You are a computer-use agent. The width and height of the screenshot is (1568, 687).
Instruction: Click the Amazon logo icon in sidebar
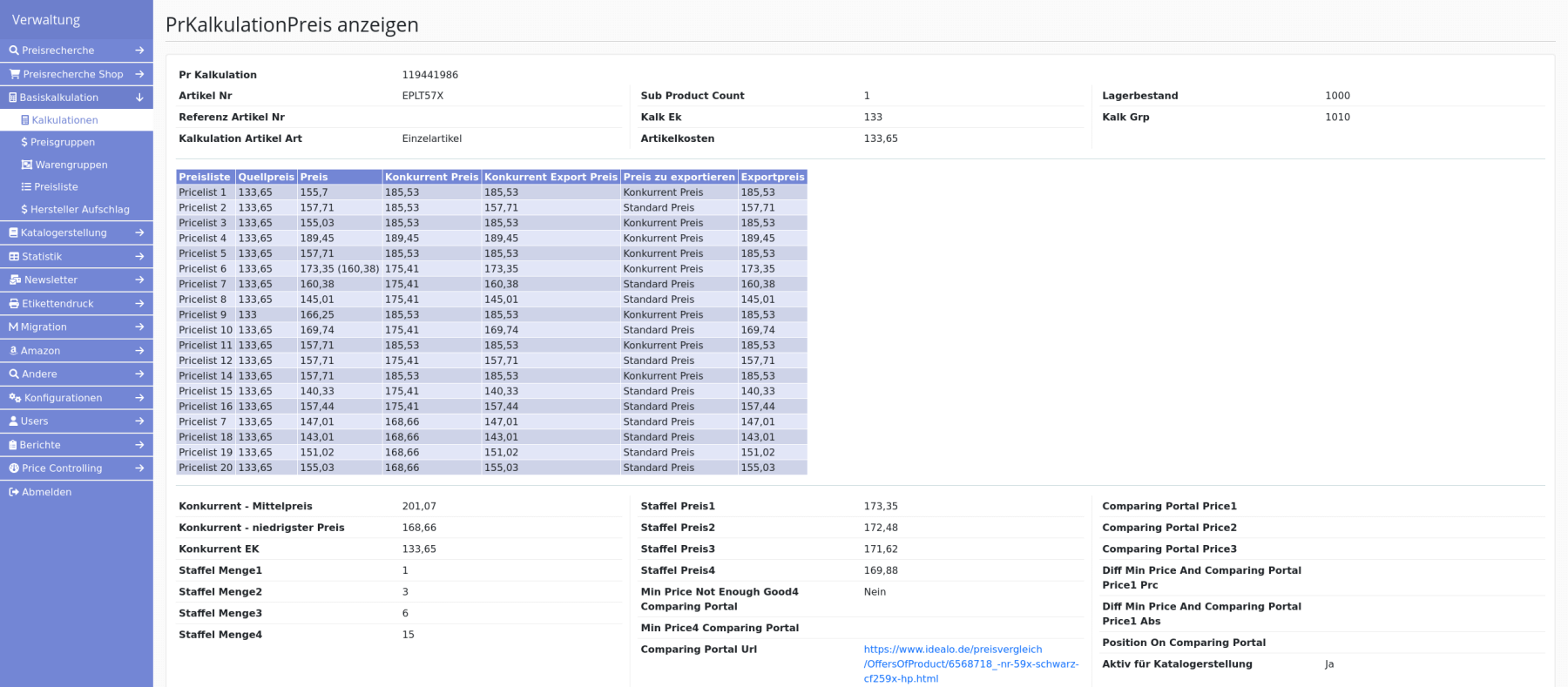[x=14, y=351]
